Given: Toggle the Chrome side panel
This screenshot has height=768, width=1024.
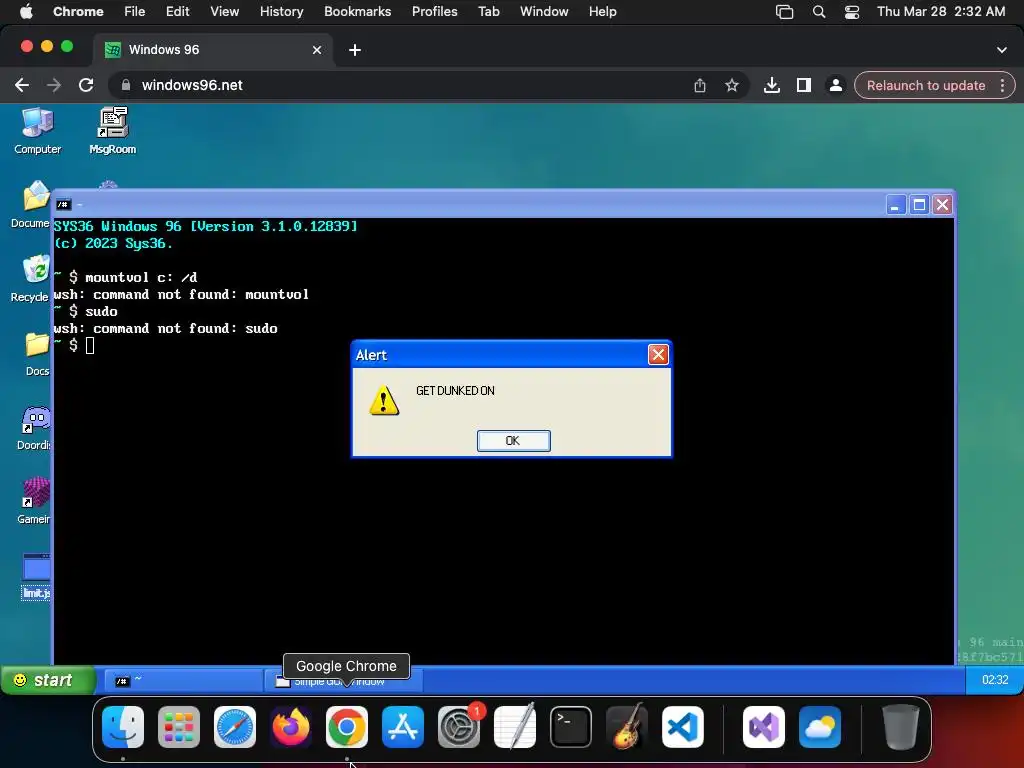Looking at the screenshot, I should (804, 85).
